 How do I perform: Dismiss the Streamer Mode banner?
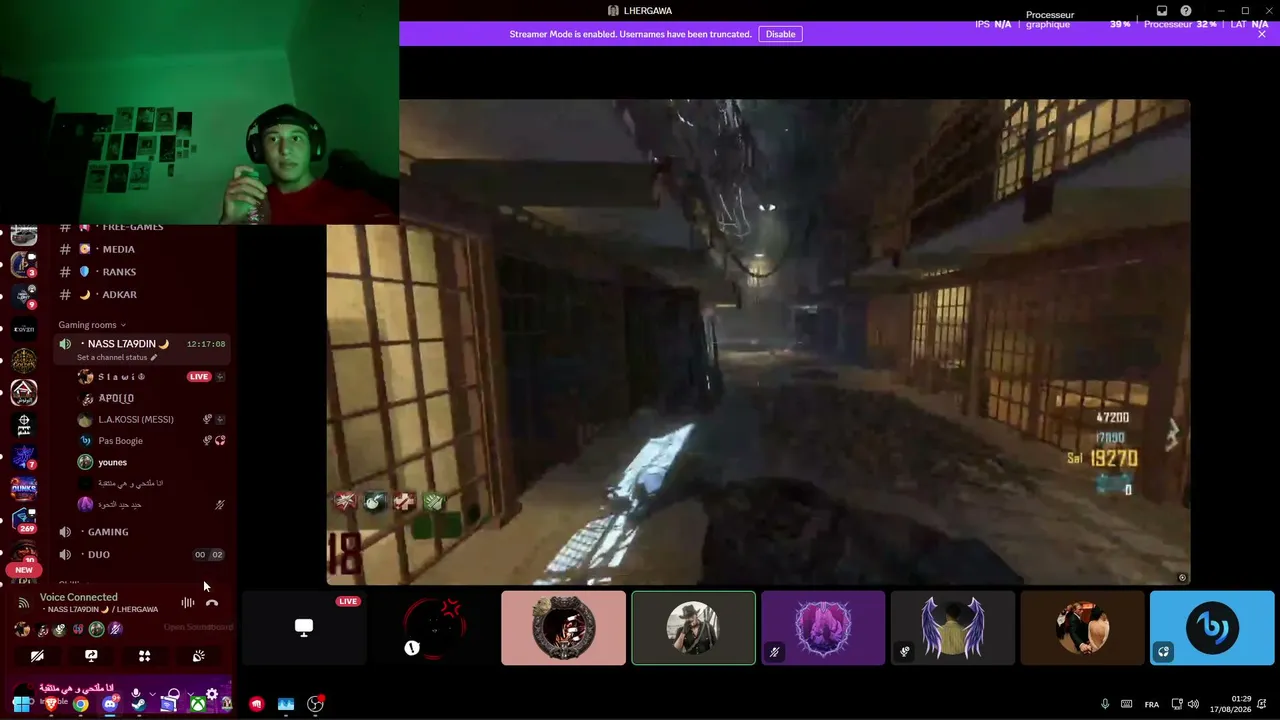(x=1262, y=34)
